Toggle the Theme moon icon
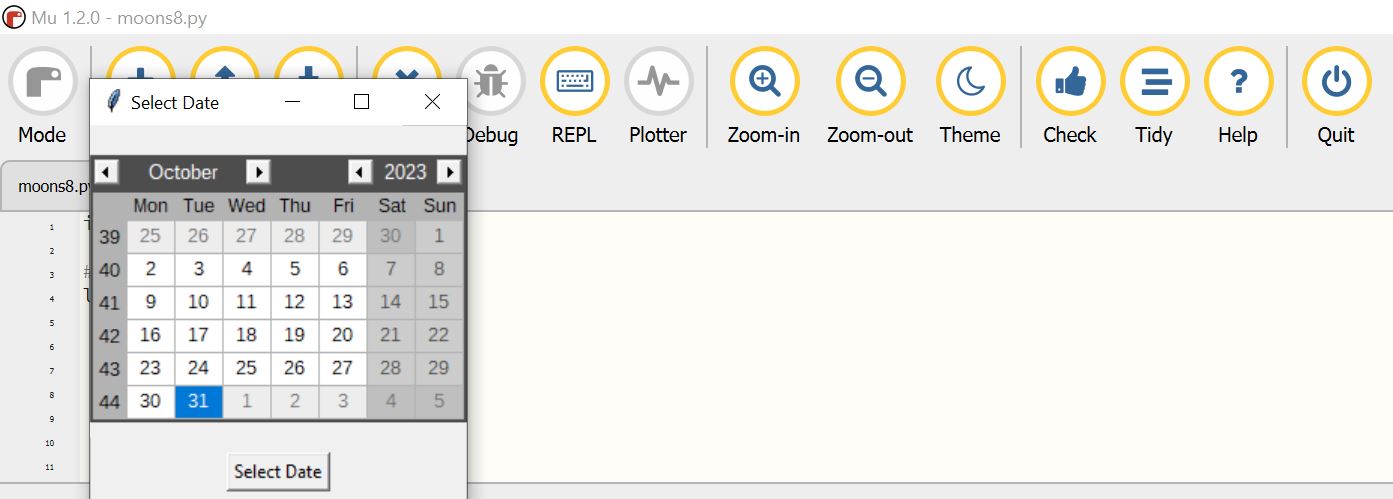1393x499 pixels. (x=970, y=82)
